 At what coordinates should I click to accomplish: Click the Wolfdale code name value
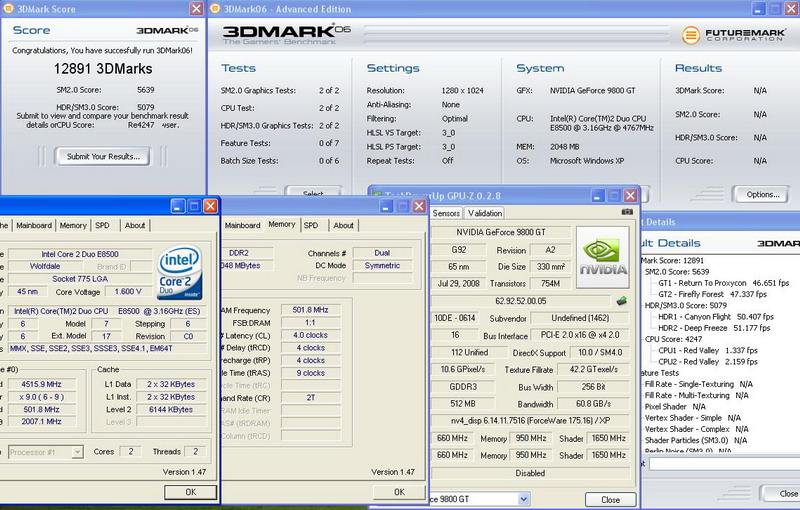click(x=45, y=266)
